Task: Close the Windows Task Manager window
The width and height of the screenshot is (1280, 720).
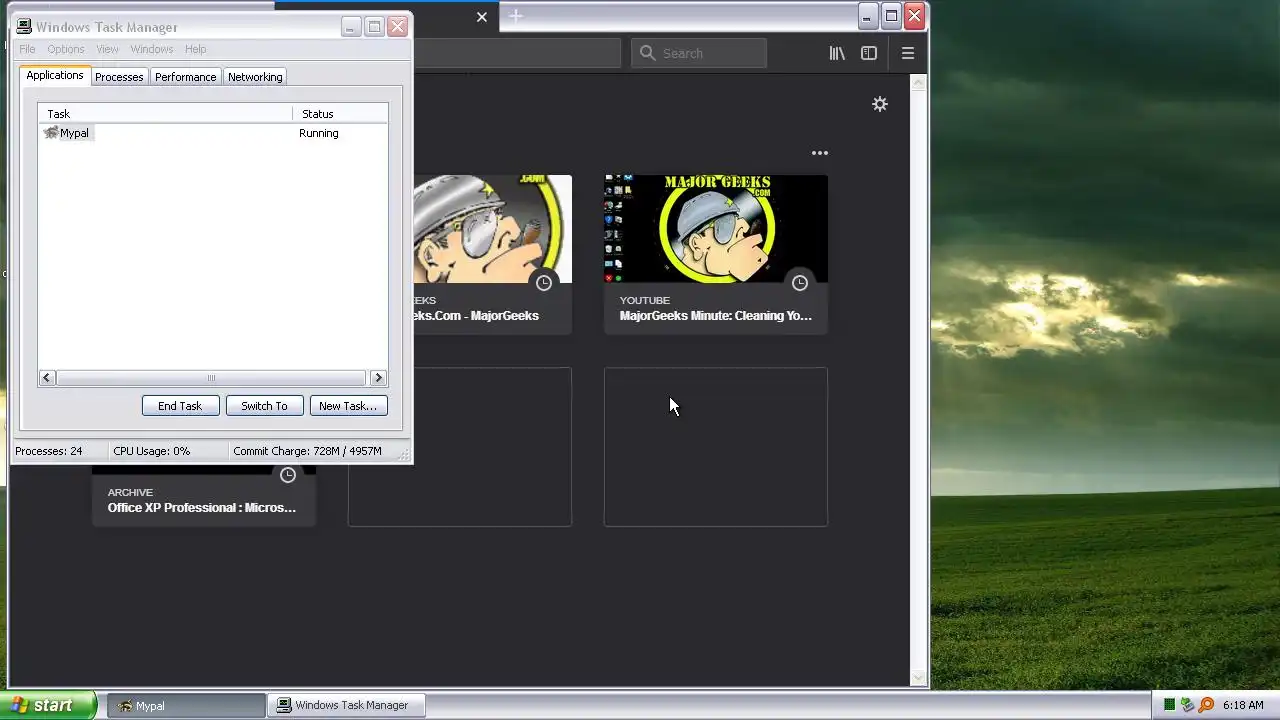Action: tap(397, 27)
